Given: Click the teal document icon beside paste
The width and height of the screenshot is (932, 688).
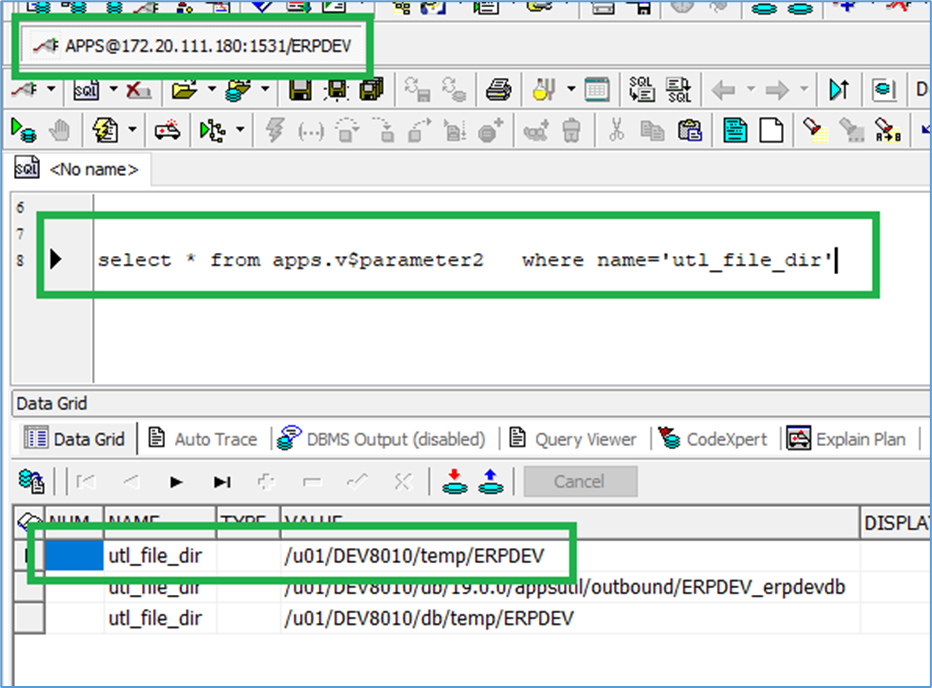Looking at the screenshot, I should (x=735, y=130).
